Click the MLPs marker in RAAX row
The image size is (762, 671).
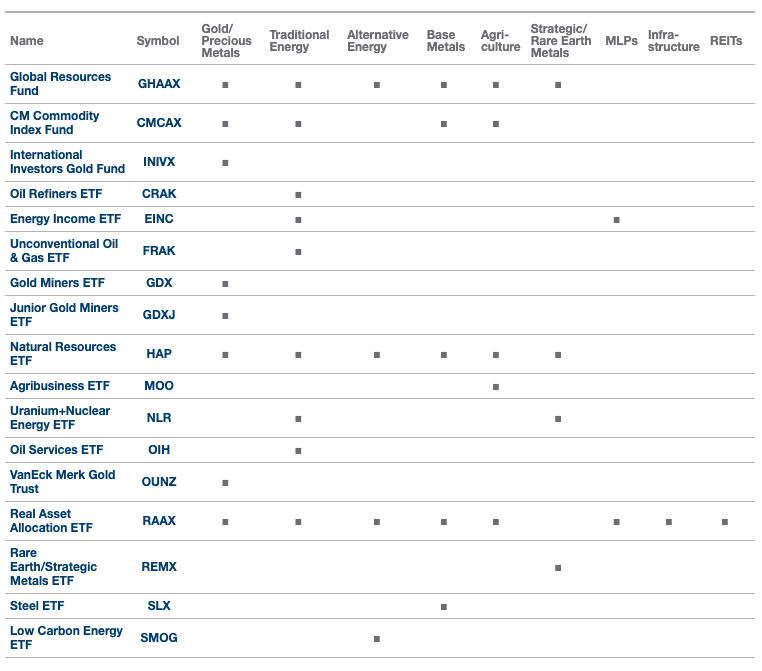pos(617,522)
